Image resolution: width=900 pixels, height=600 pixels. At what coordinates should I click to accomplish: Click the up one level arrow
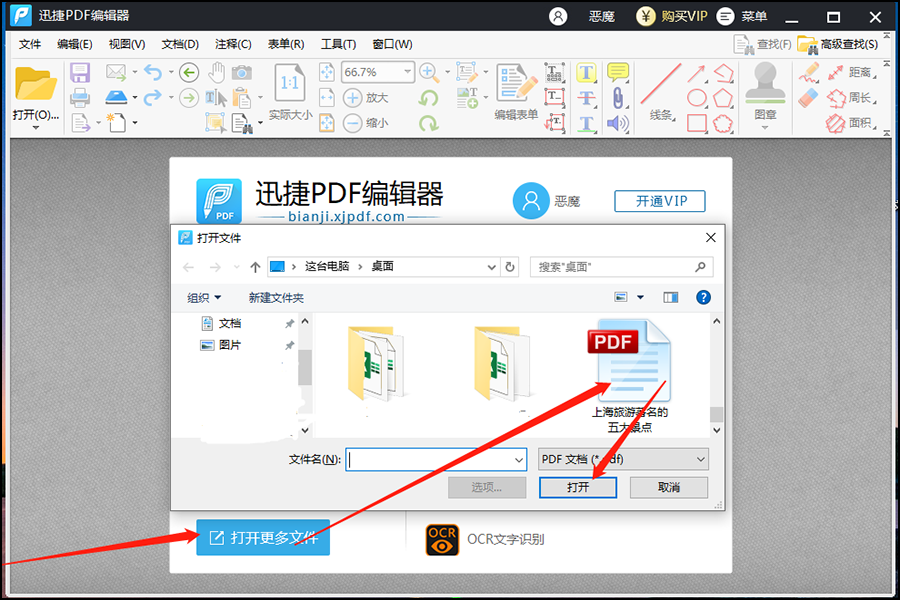point(255,267)
